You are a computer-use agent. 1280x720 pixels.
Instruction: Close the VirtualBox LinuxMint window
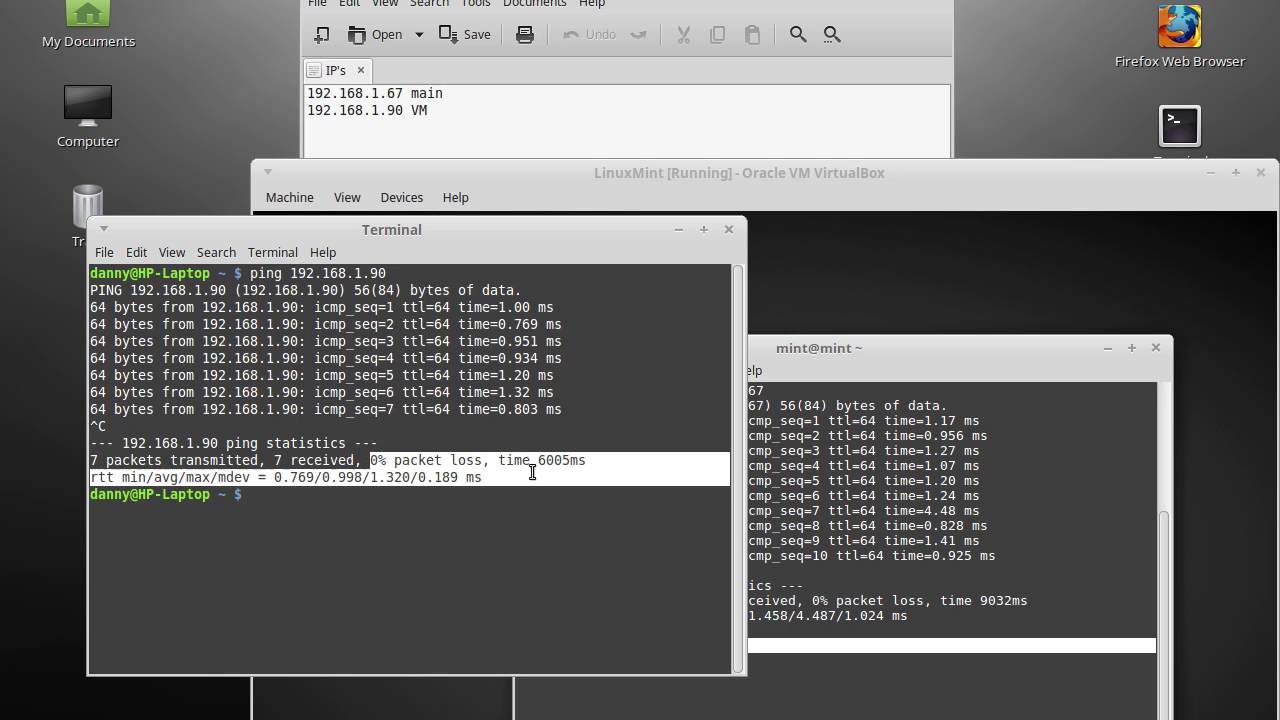tap(1260, 172)
